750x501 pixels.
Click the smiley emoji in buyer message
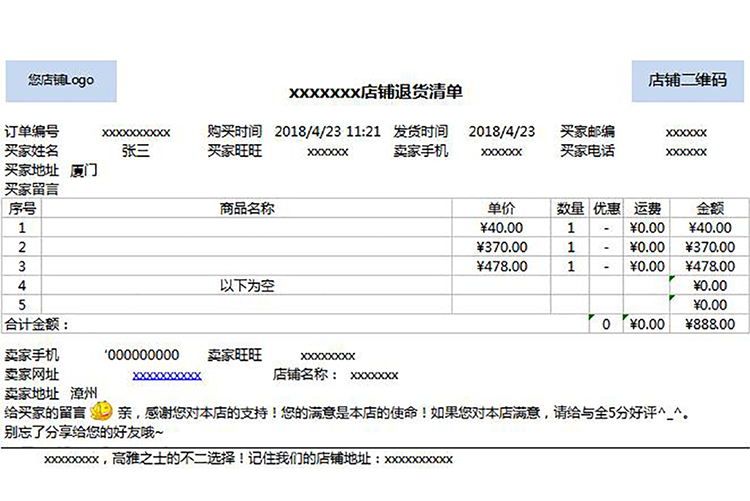(100, 411)
